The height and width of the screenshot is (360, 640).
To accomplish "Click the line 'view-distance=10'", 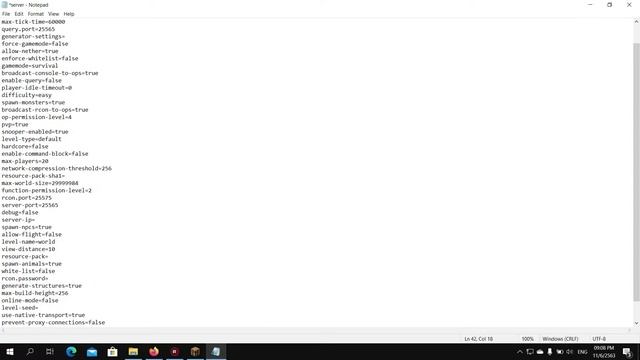I will point(28,249).
